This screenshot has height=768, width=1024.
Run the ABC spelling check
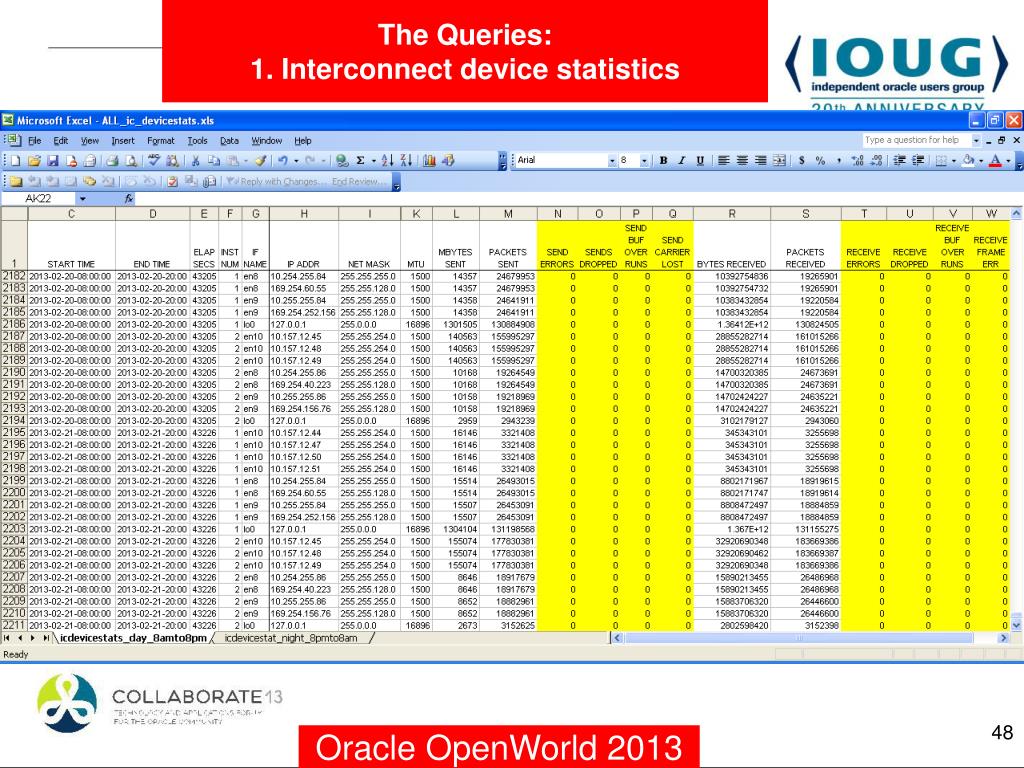click(x=154, y=161)
